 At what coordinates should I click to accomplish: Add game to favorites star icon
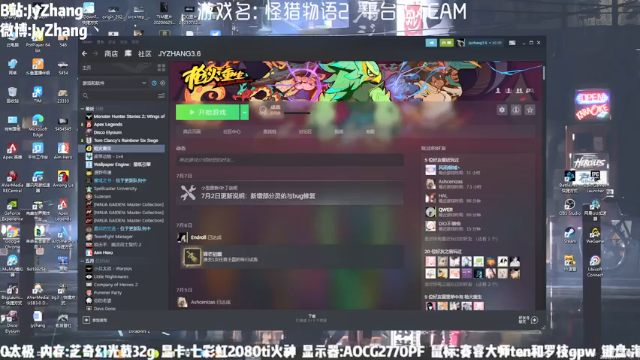point(530,110)
